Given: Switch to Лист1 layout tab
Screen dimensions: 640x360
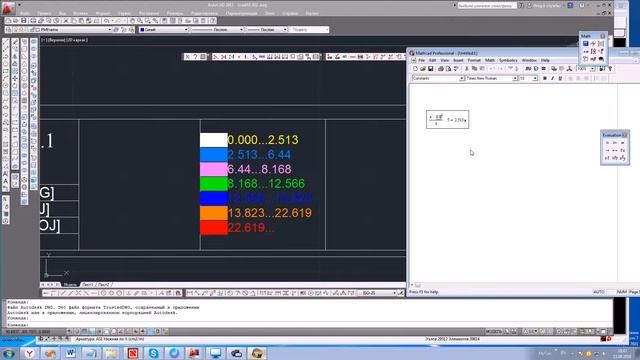Looking at the screenshot, I should [x=88, y=284].
